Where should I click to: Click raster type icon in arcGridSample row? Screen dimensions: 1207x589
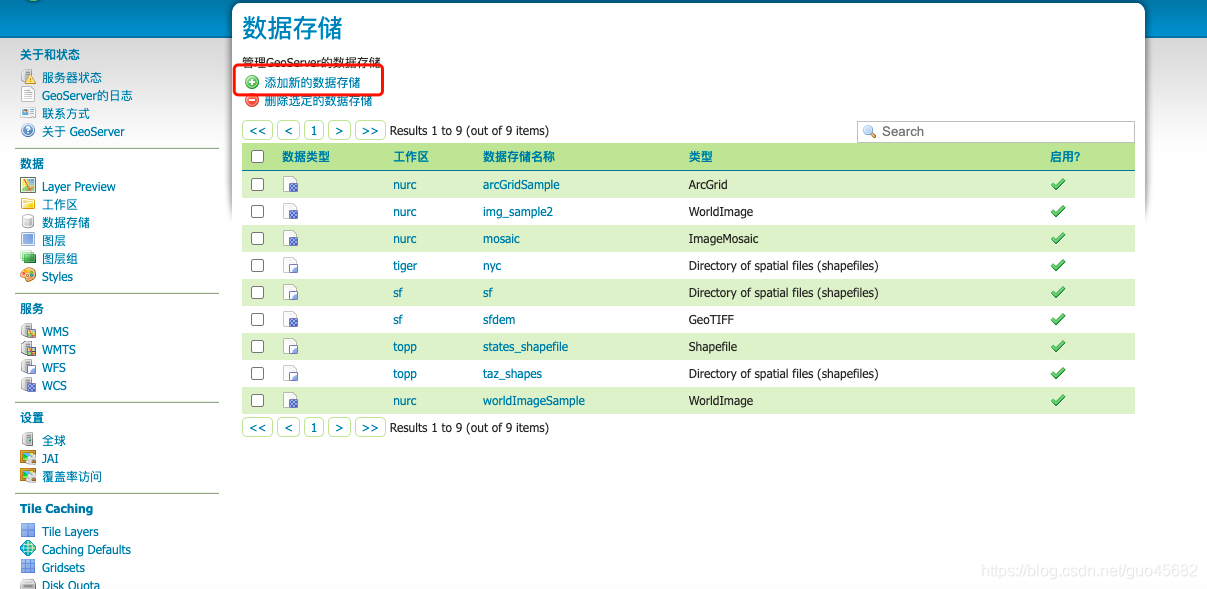tap(291, 185)
